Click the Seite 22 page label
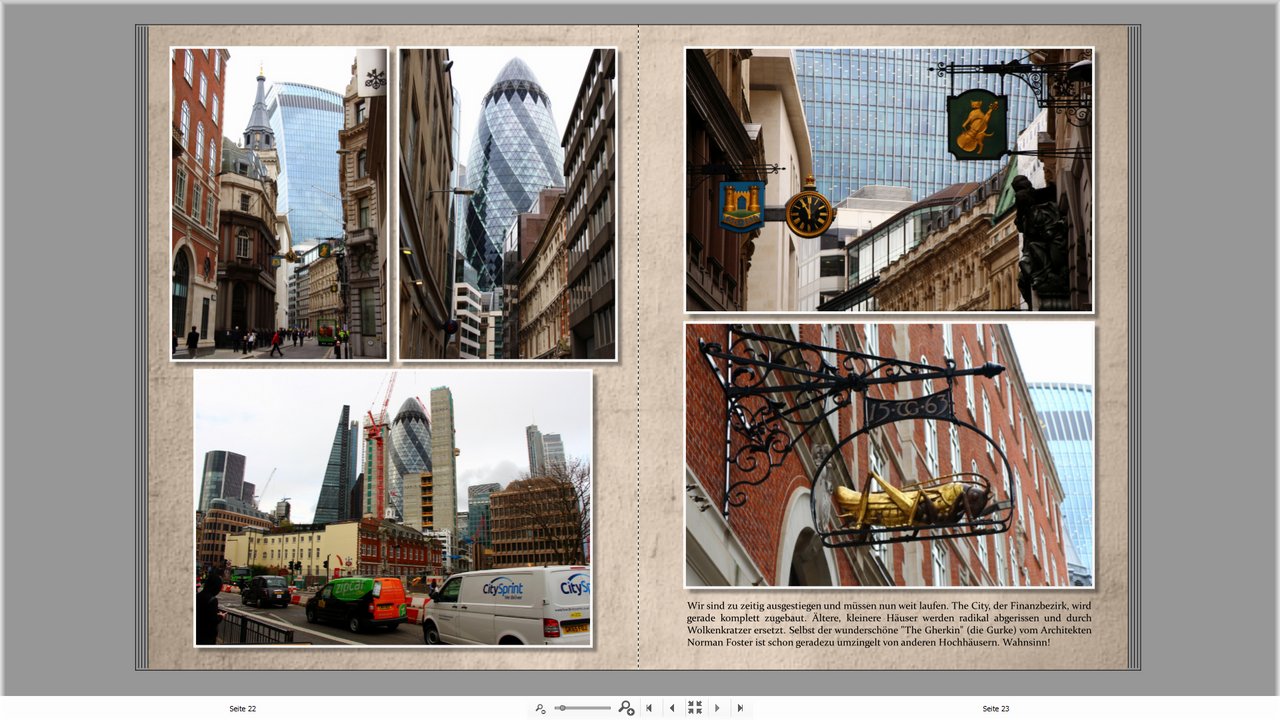 (242, 708)
